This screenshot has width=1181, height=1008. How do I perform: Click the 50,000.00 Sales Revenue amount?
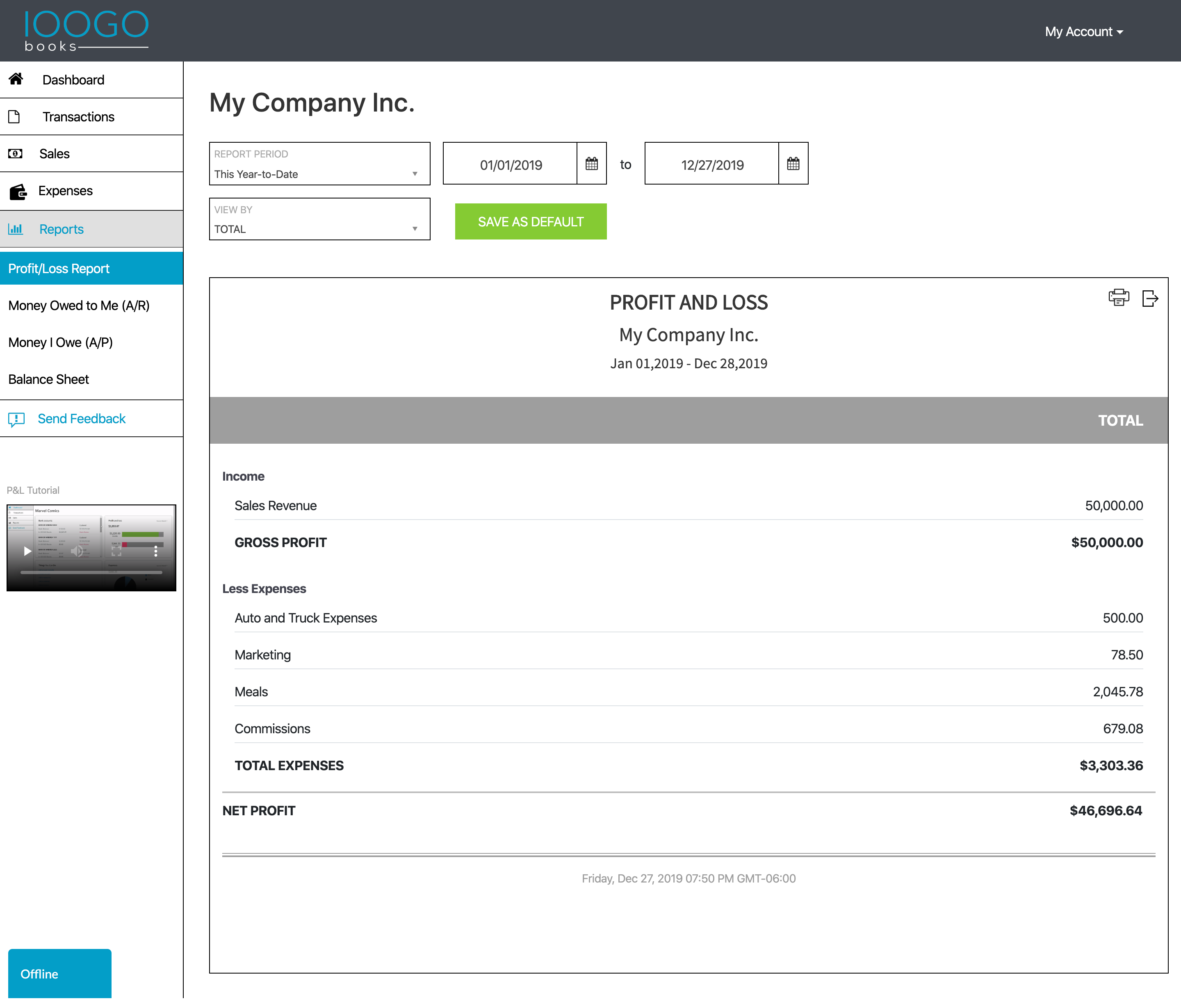[x=1114, y=506]
